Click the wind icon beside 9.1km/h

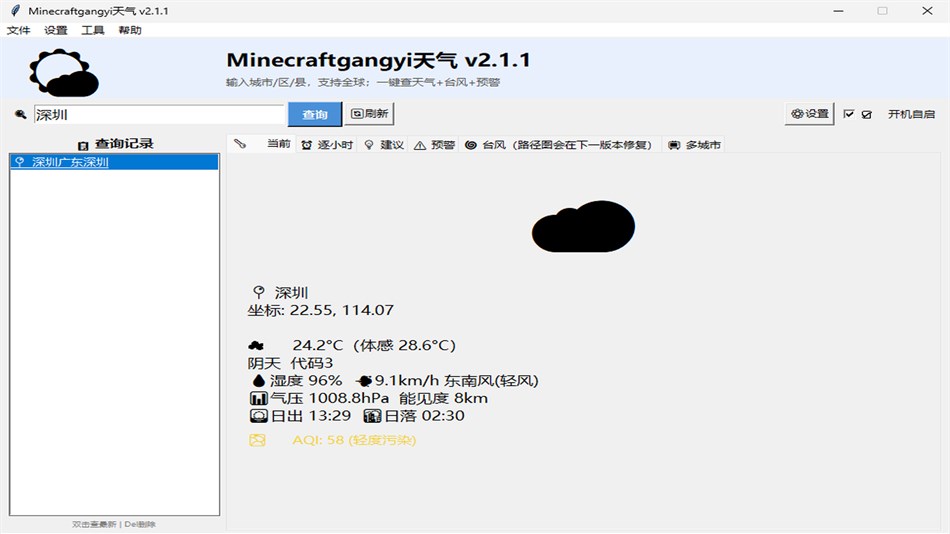pyautogui.click(x=364, y=381)
